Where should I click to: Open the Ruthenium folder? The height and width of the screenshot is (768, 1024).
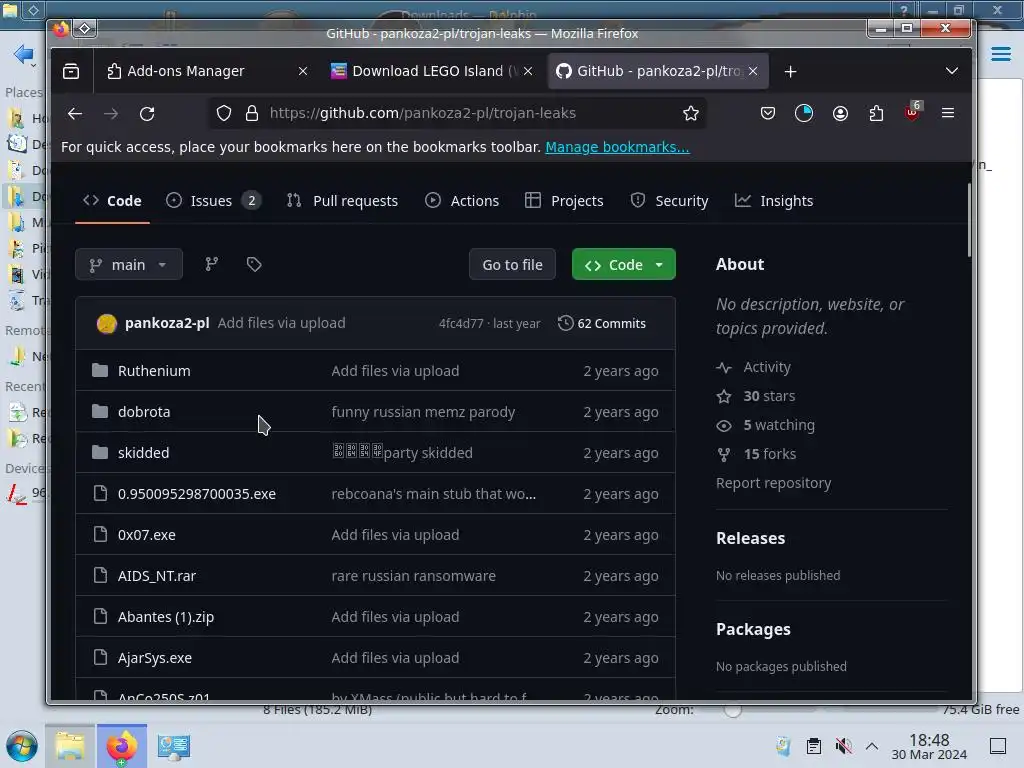click(x=154, y=371)
